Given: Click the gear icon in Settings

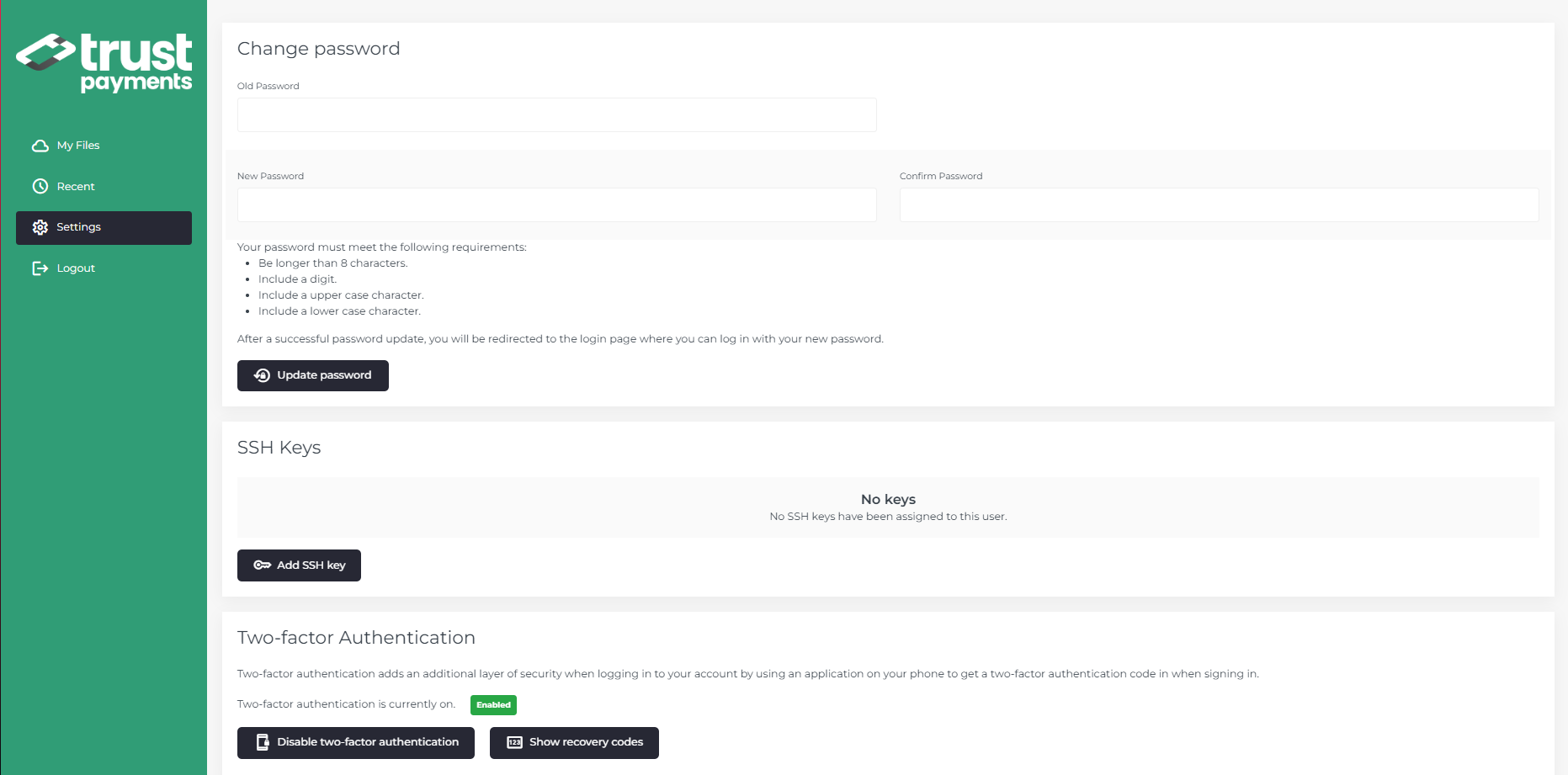Looking at the screenshot, I should pyautogui.click(x=40, y=227).
